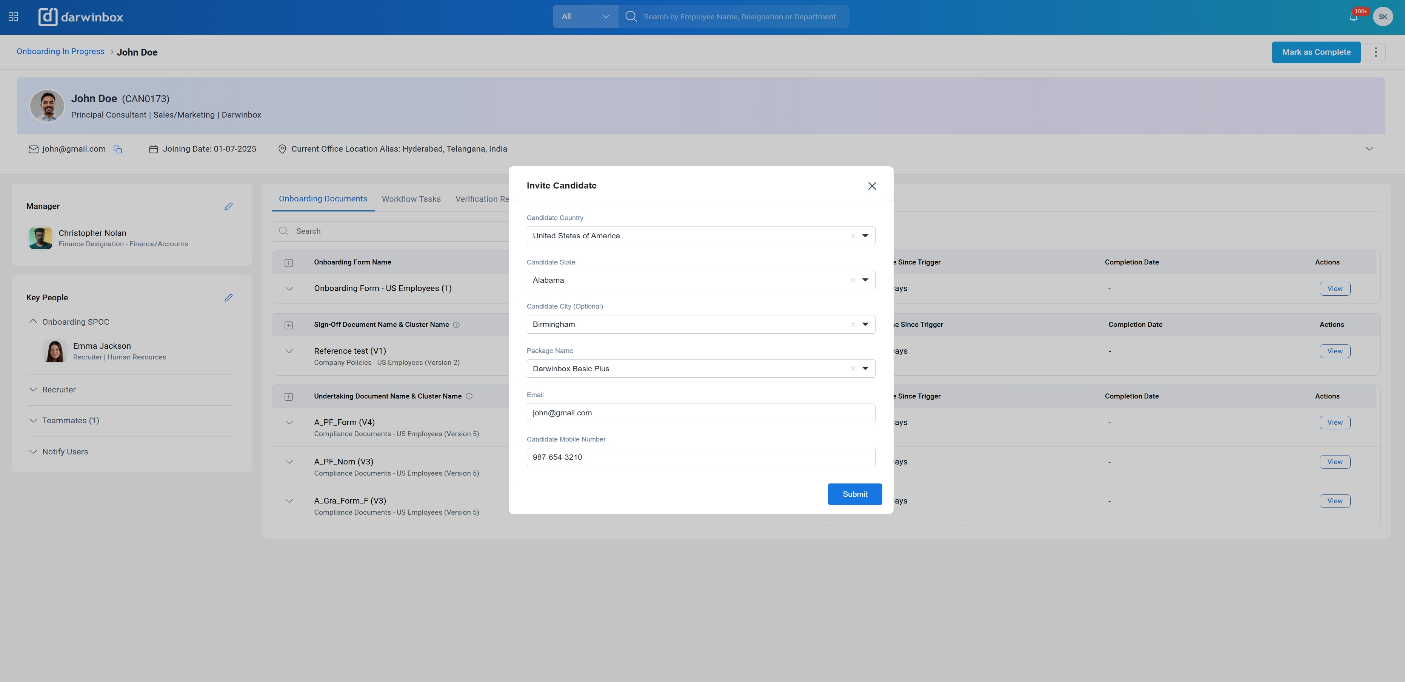This screenshot has height=682, width=1405.
Task: Open the Candidate State dropdown
Action: point(865,280)
